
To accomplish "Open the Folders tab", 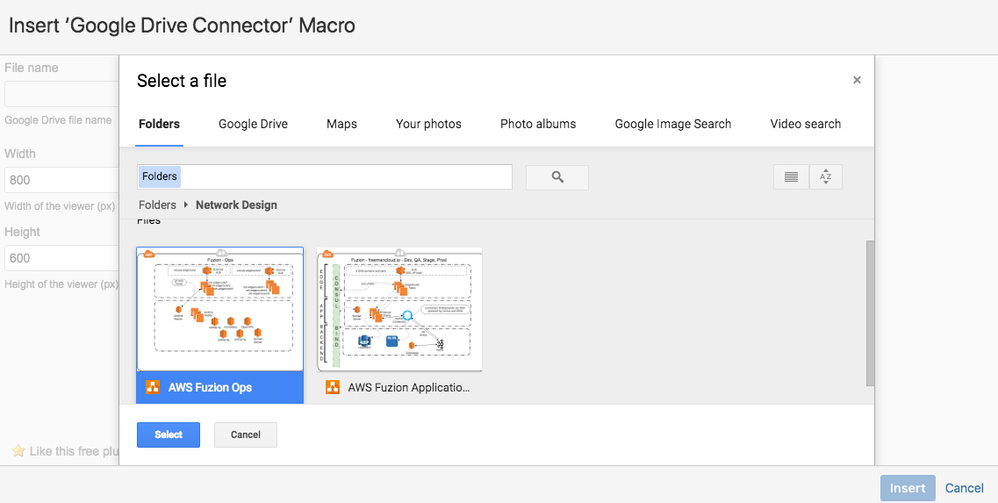I will tap(159, 124).
